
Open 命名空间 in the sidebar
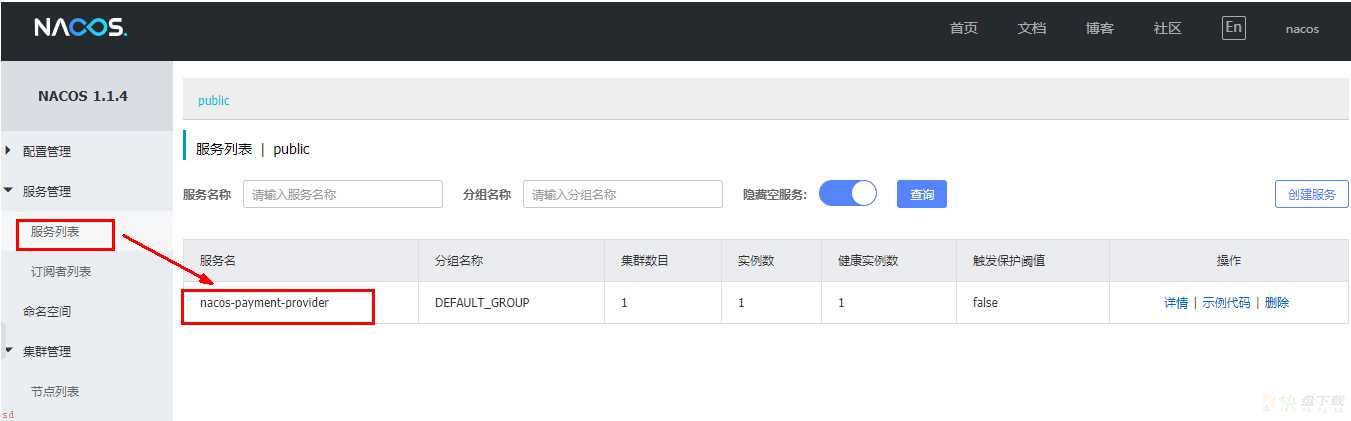point(47,312)
